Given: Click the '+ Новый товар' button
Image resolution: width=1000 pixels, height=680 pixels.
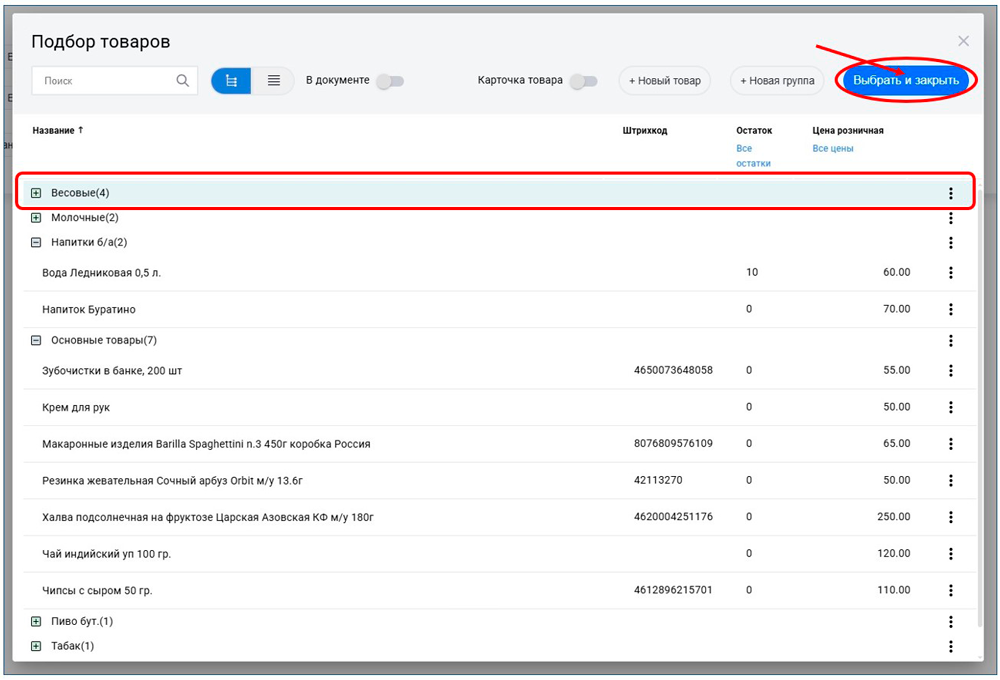Looking at the screenshot, I should tap(664, 81).
